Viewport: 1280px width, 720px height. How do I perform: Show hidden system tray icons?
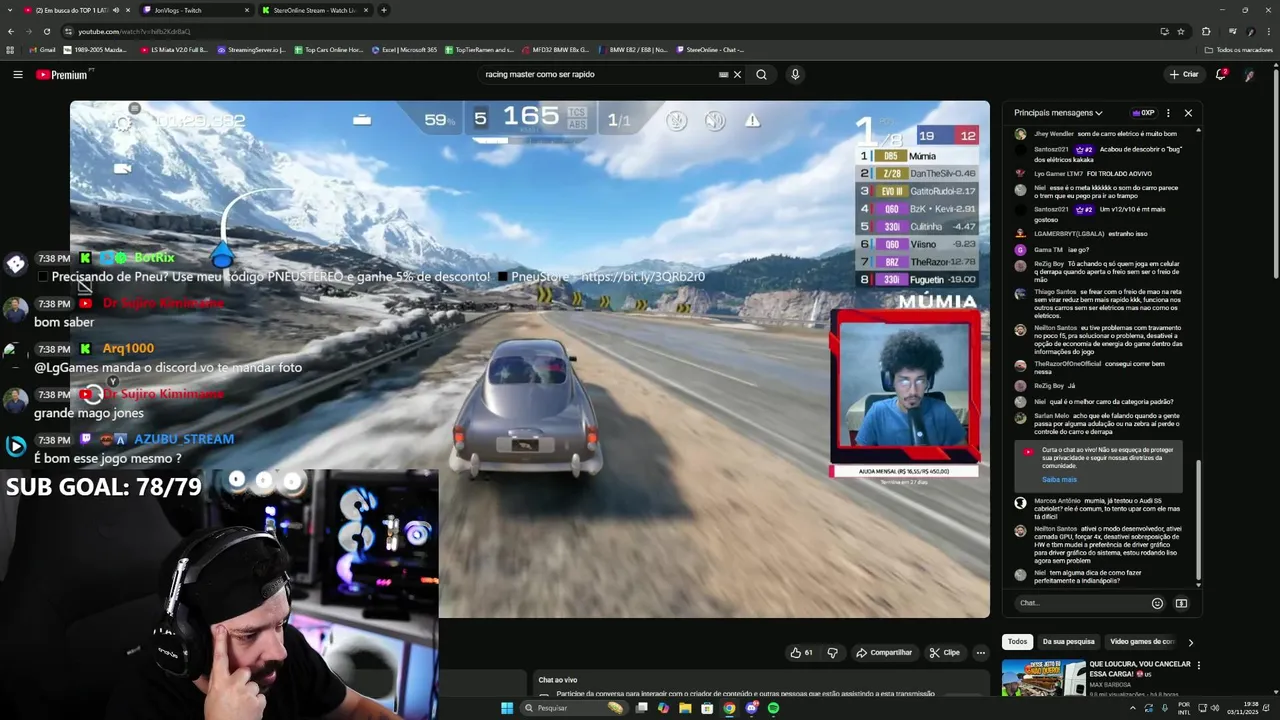pos(1132,708)
